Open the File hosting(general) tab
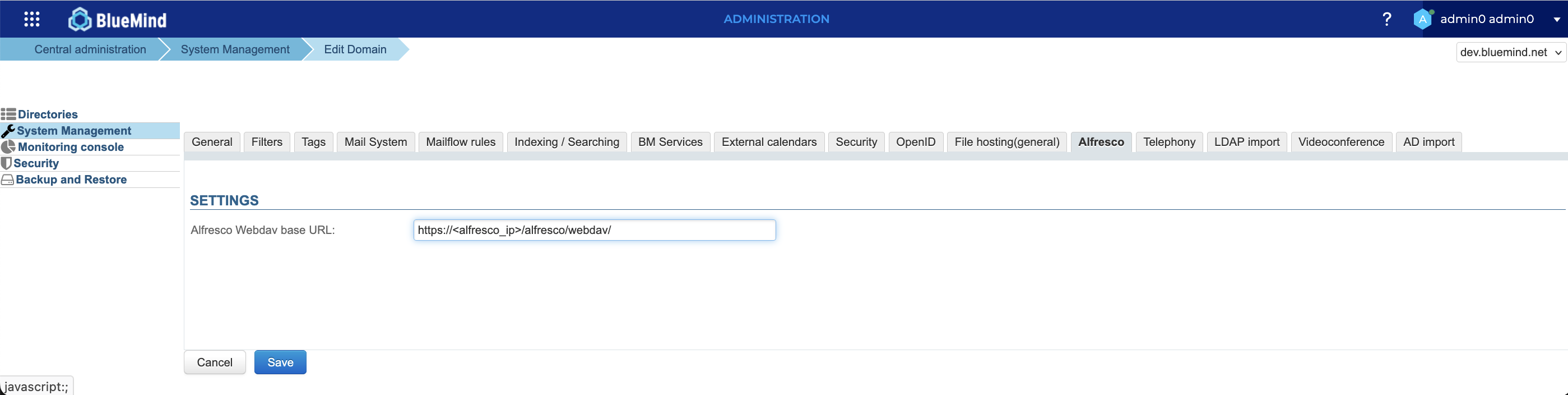Viewport: 1568px width, 395px height. (x=1007, y=142)
